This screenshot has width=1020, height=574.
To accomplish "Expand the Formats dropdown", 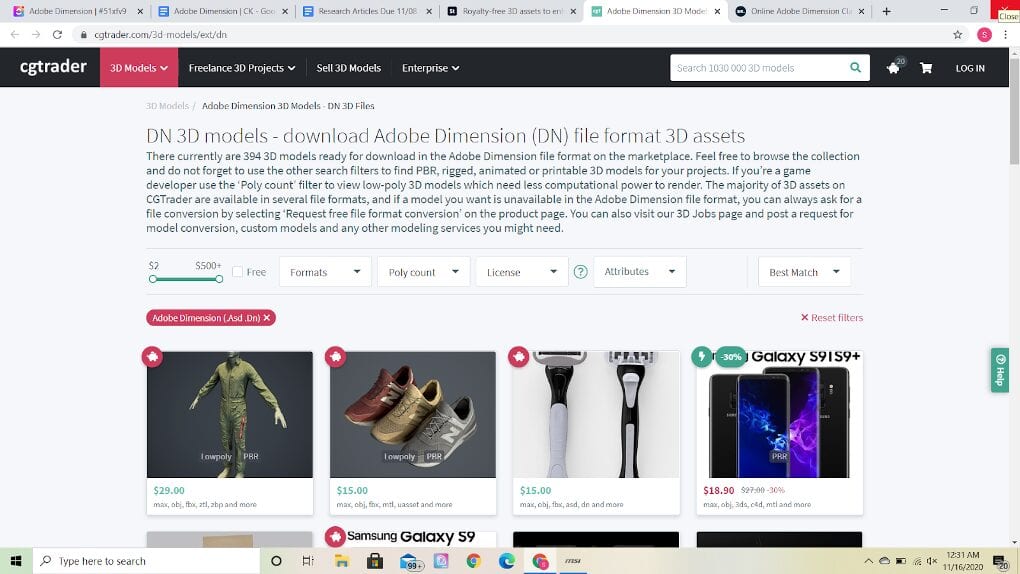I will [325, 272].
